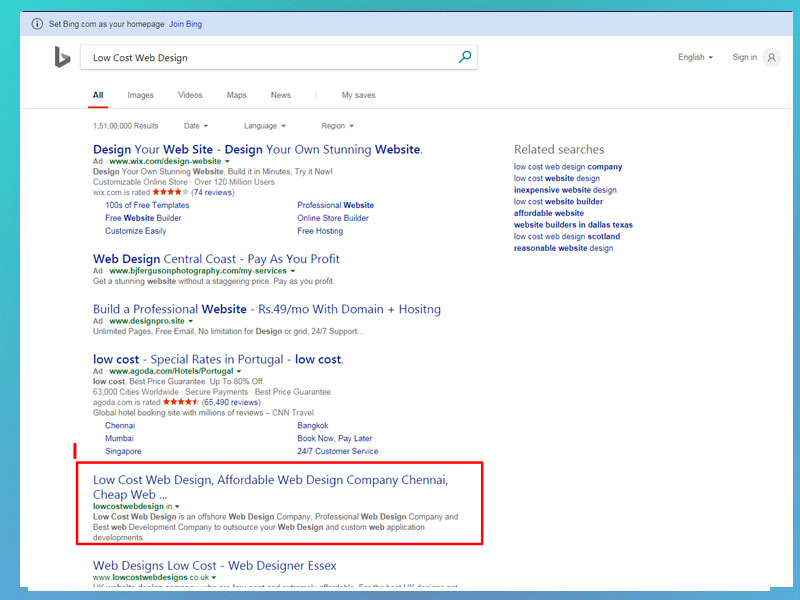Open dropdown arrow beside www.designpro.site
The height and width of the screenshot is (600, 800).
[x=191, y=321]
